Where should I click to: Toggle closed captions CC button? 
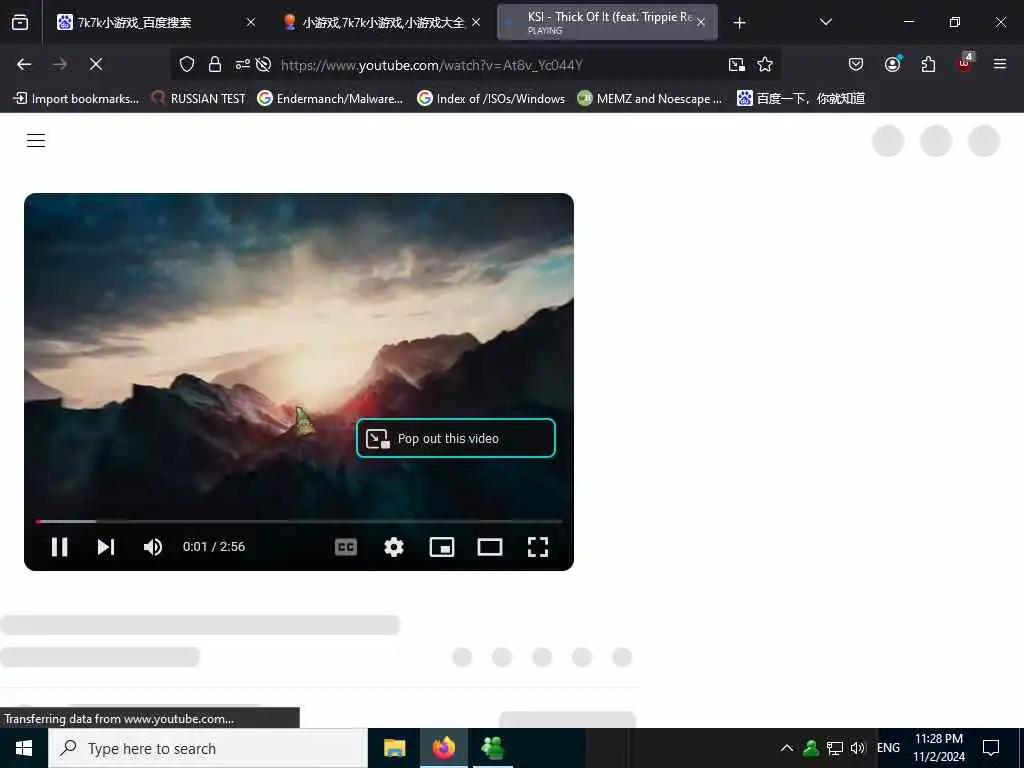(x=345, y=547)
